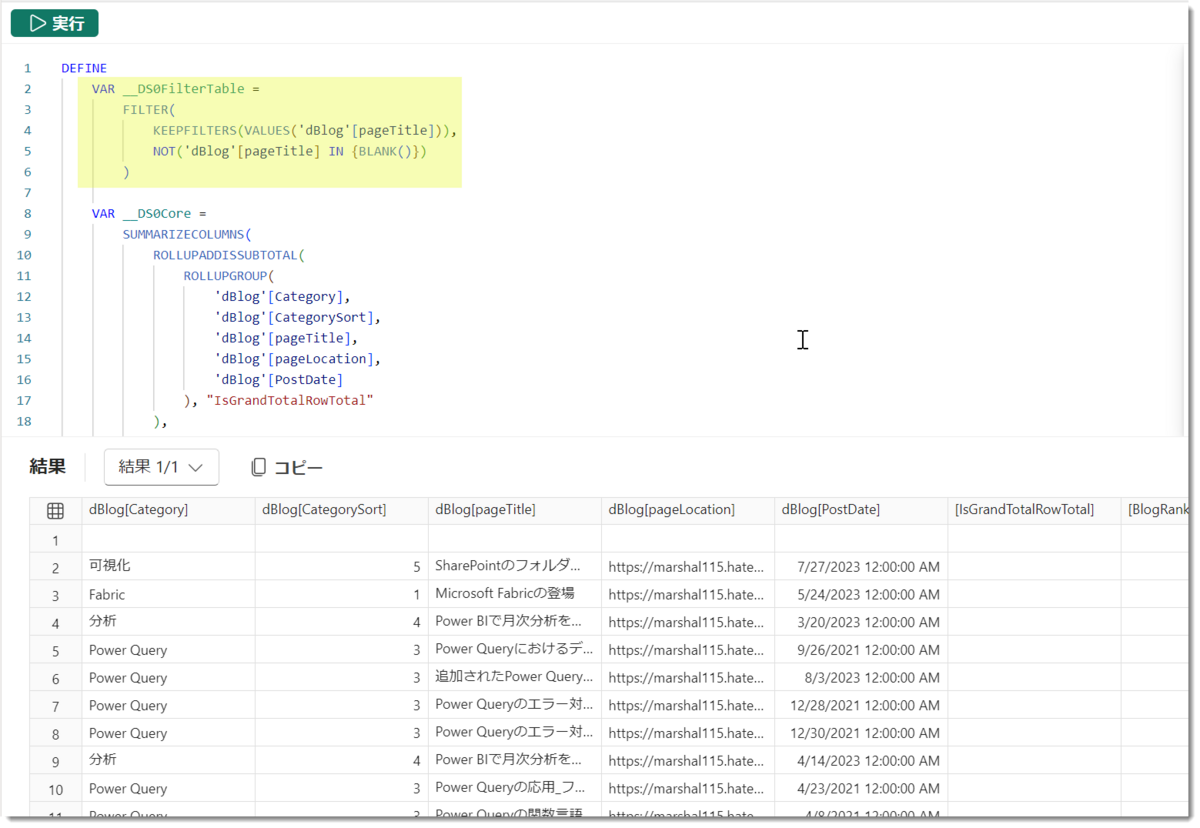
Task: Select the dBlog[pageTitle] column header
Action: [x=515, y=510]
